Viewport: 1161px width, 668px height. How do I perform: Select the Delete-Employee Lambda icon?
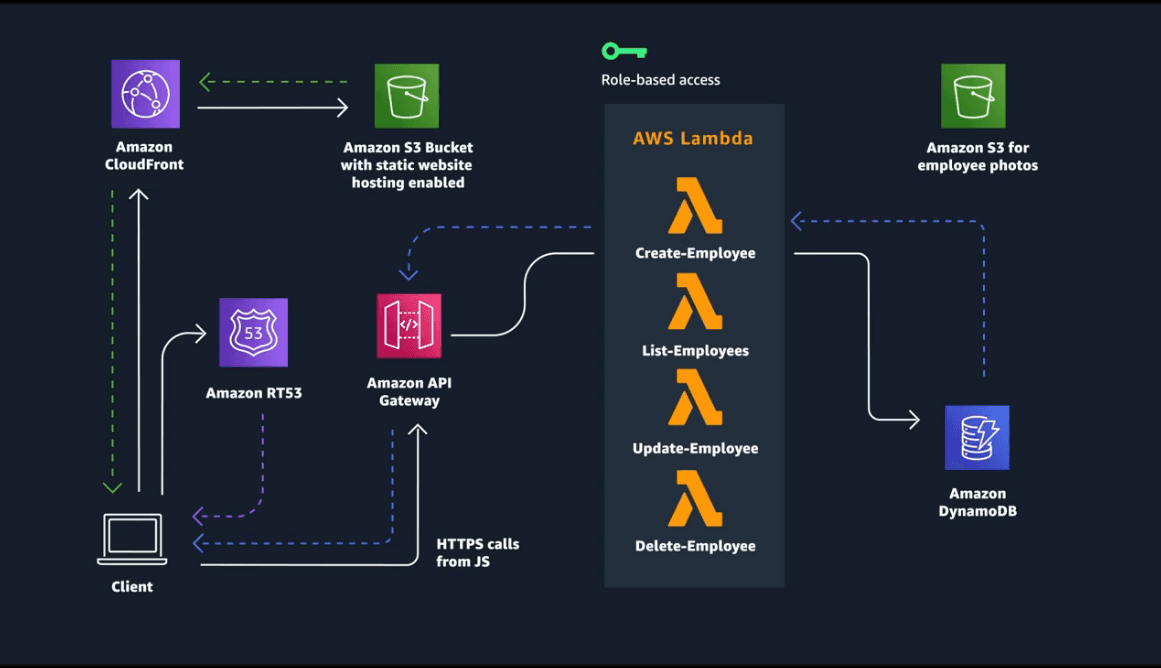coord(695,497)
